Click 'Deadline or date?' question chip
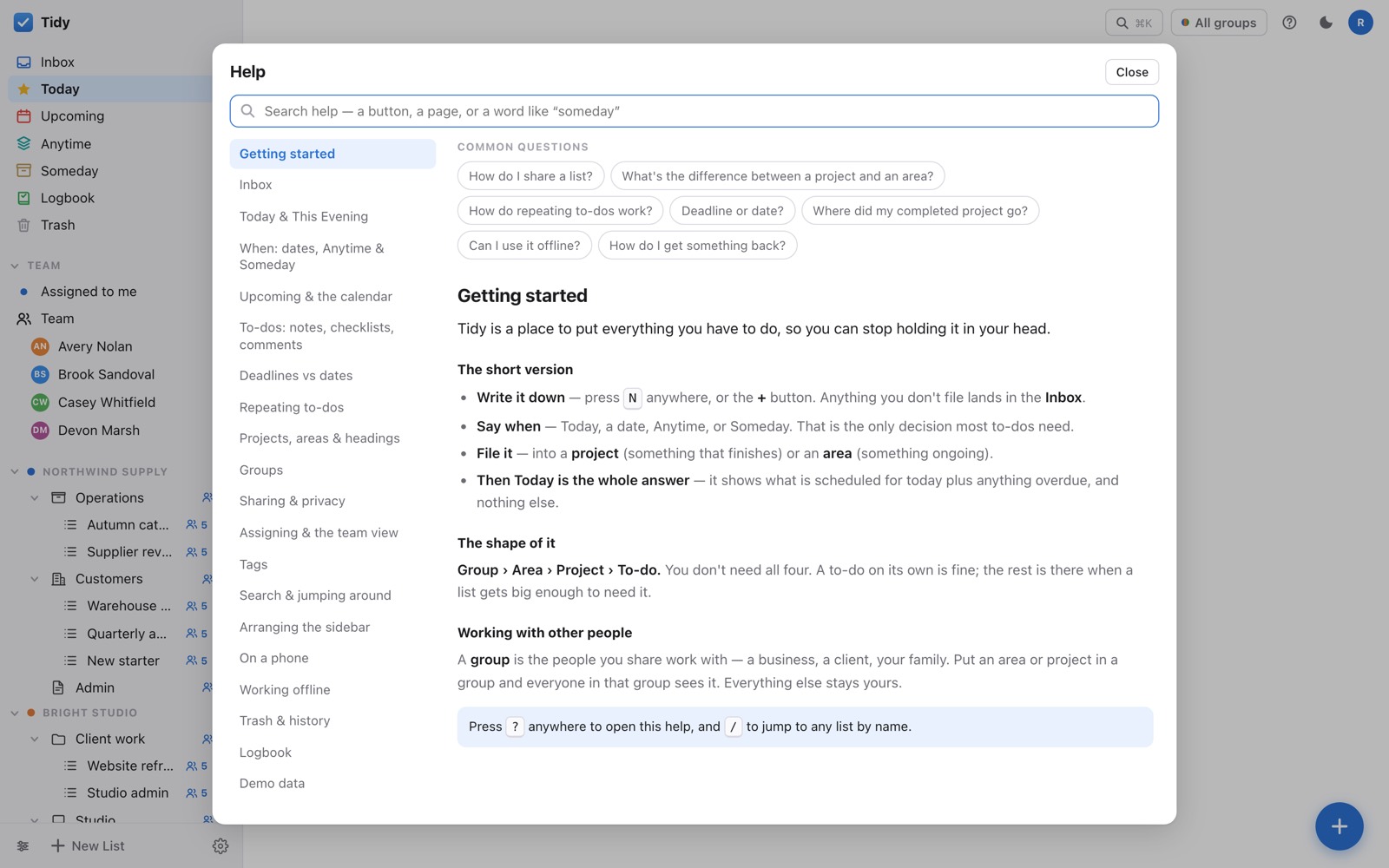Screen dimensions: 1389x868 point(732,211)
